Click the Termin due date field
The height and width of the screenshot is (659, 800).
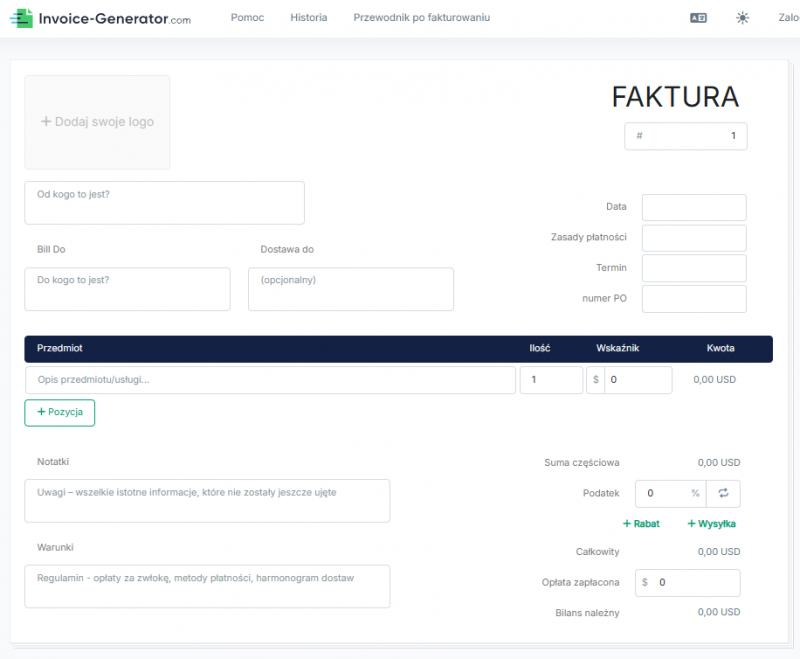(694, 268)
